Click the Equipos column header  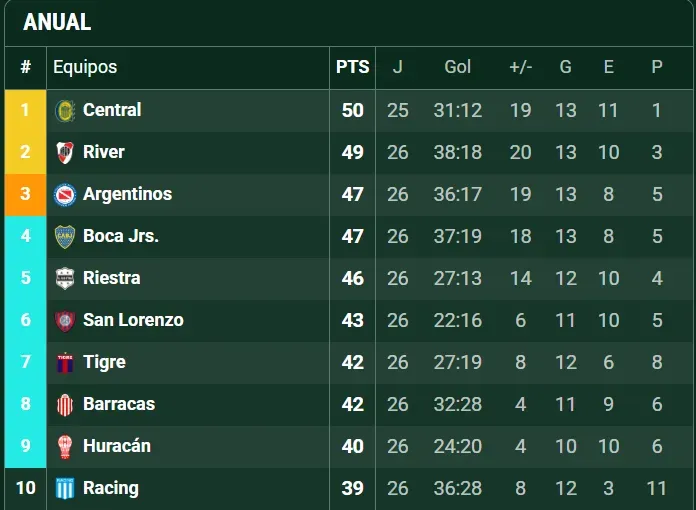click(85, 67)
